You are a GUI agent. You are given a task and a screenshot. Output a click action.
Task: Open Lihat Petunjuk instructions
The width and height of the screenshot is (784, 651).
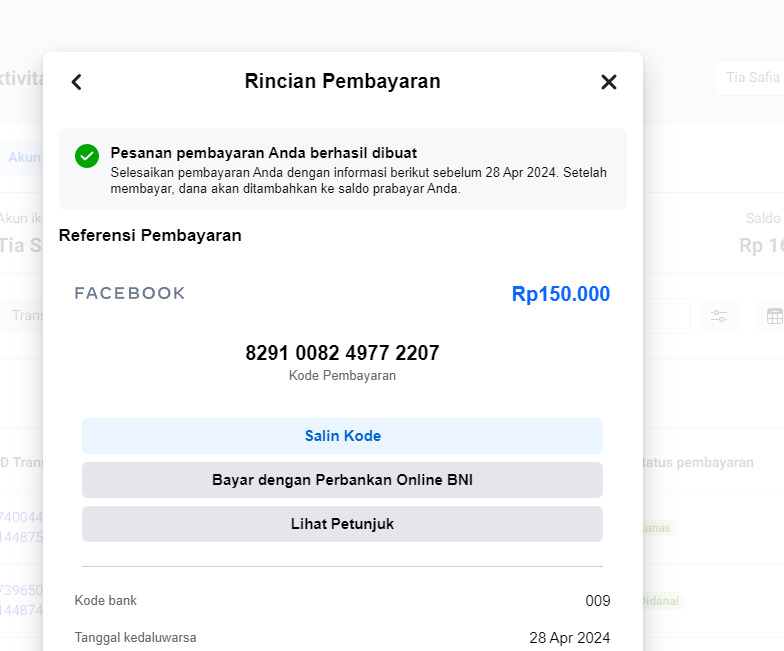pyautogui.click(x=342, y=524)
